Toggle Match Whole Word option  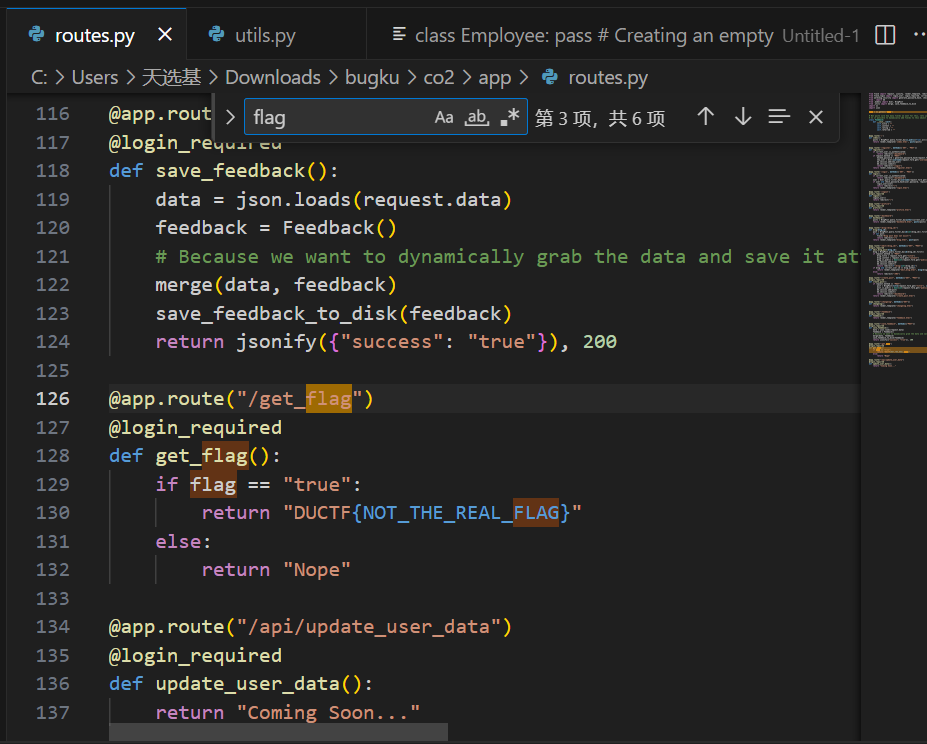click(477, 117)
